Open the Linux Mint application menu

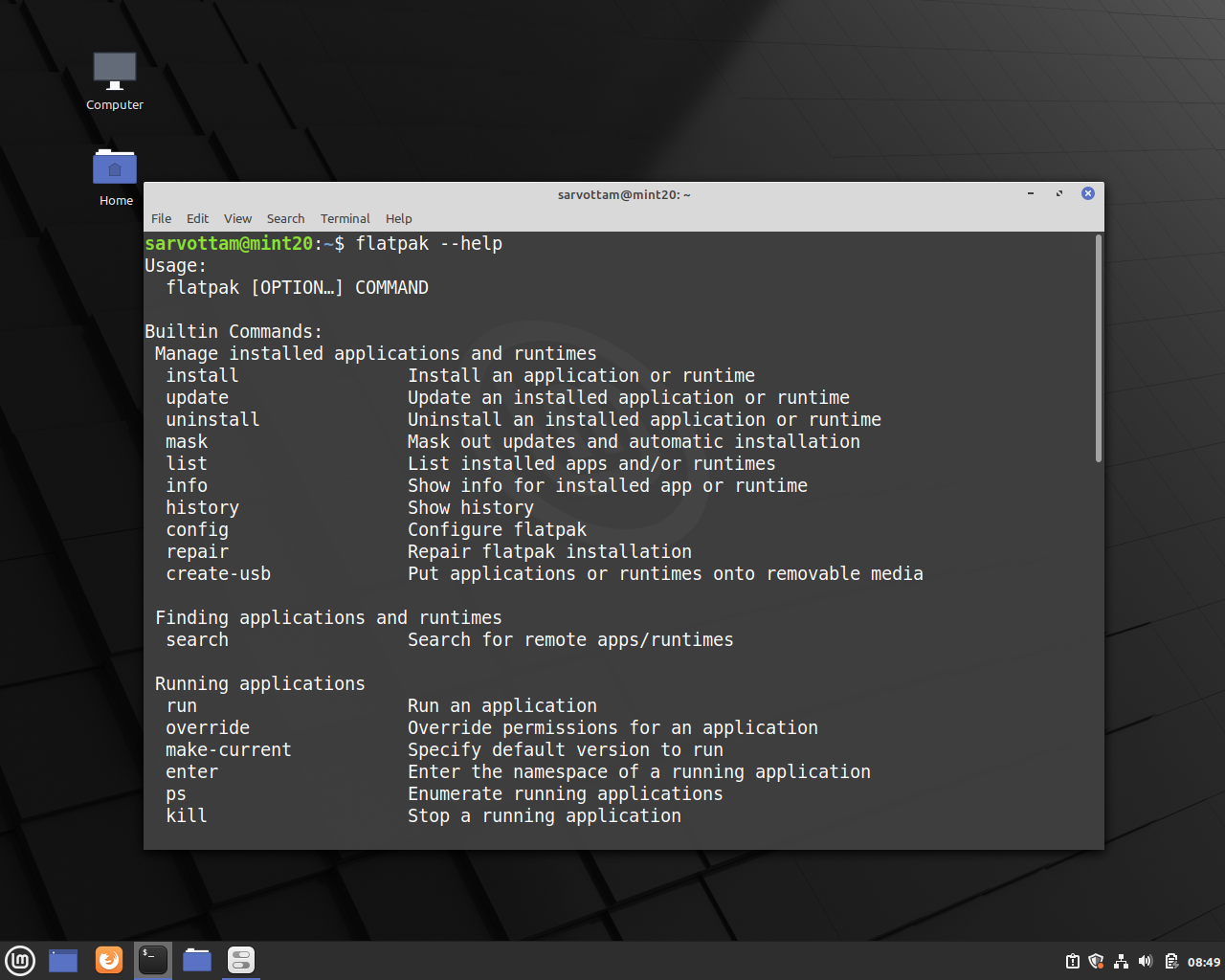(20, 960)
